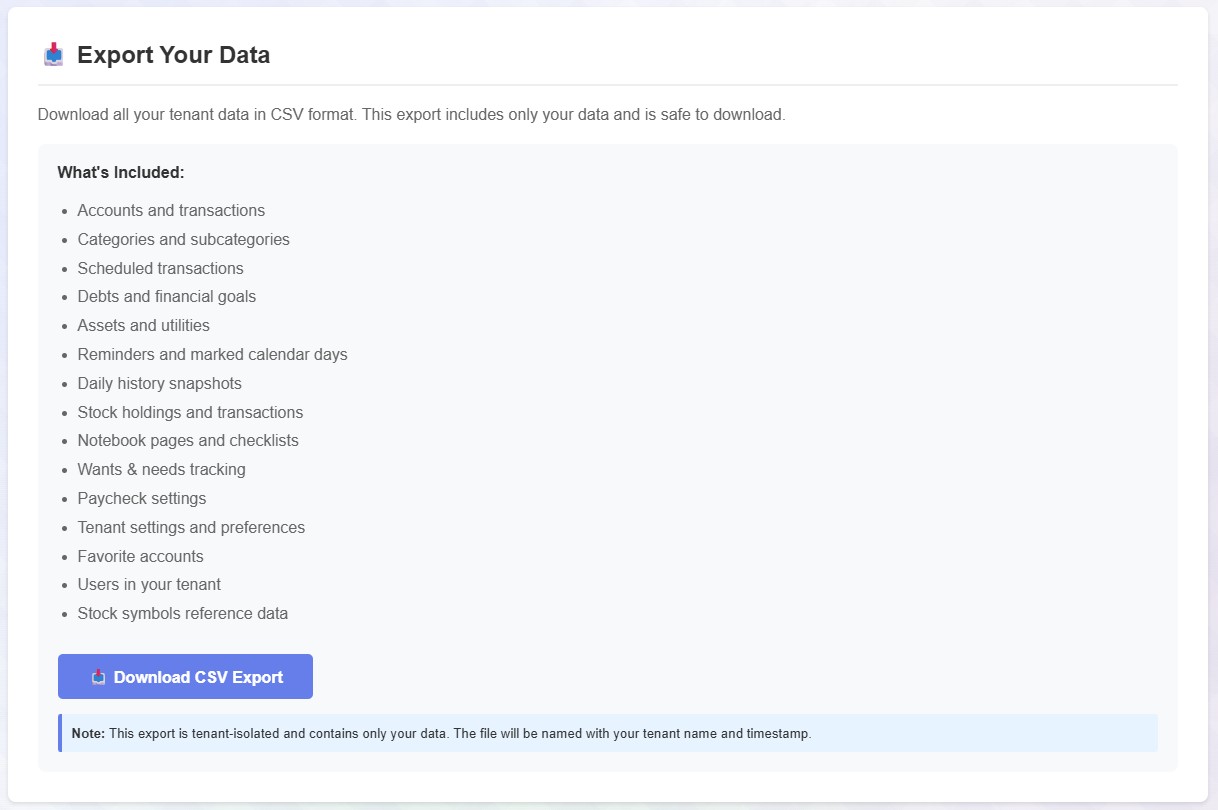Click the Assets and utilities entry
The height and width of the screenshot is (810, 1218).
tap(143, 325)
